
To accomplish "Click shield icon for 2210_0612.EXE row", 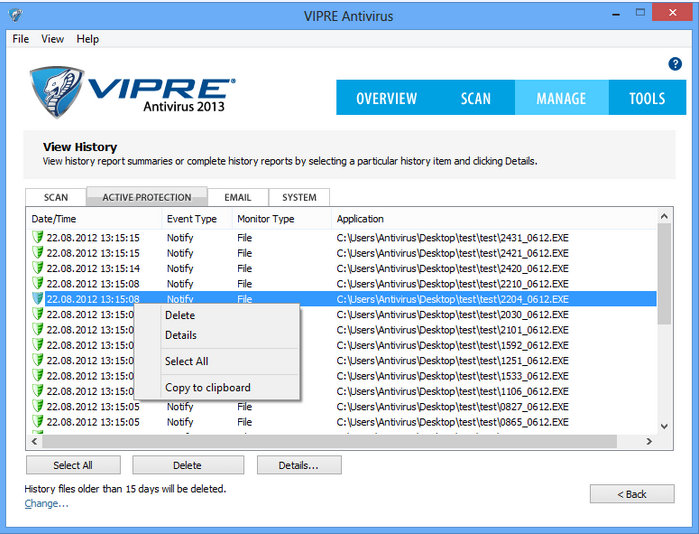I will click(38, 283).
